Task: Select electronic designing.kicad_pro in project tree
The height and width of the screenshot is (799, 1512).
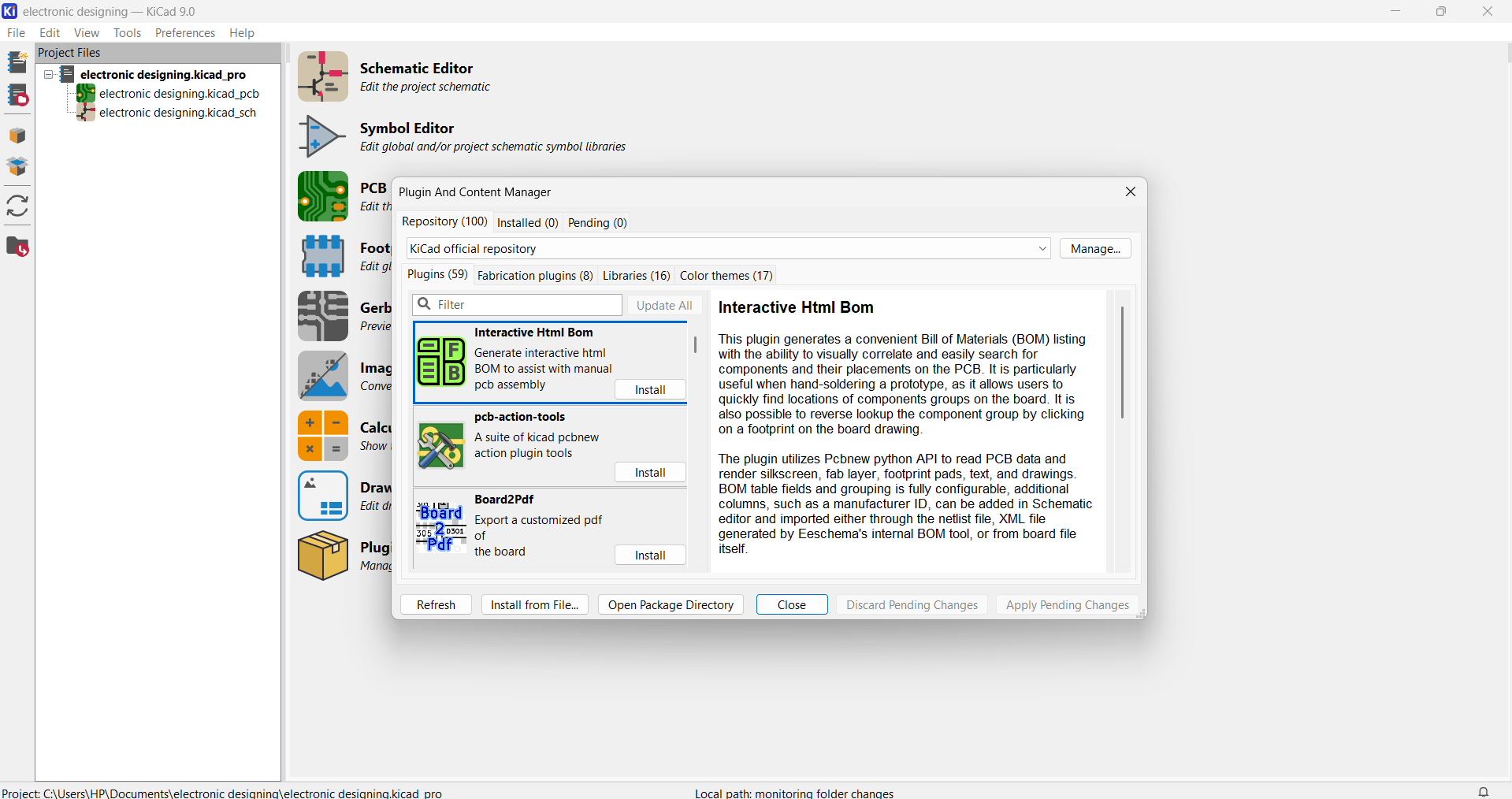Action: tap(162, 75)
